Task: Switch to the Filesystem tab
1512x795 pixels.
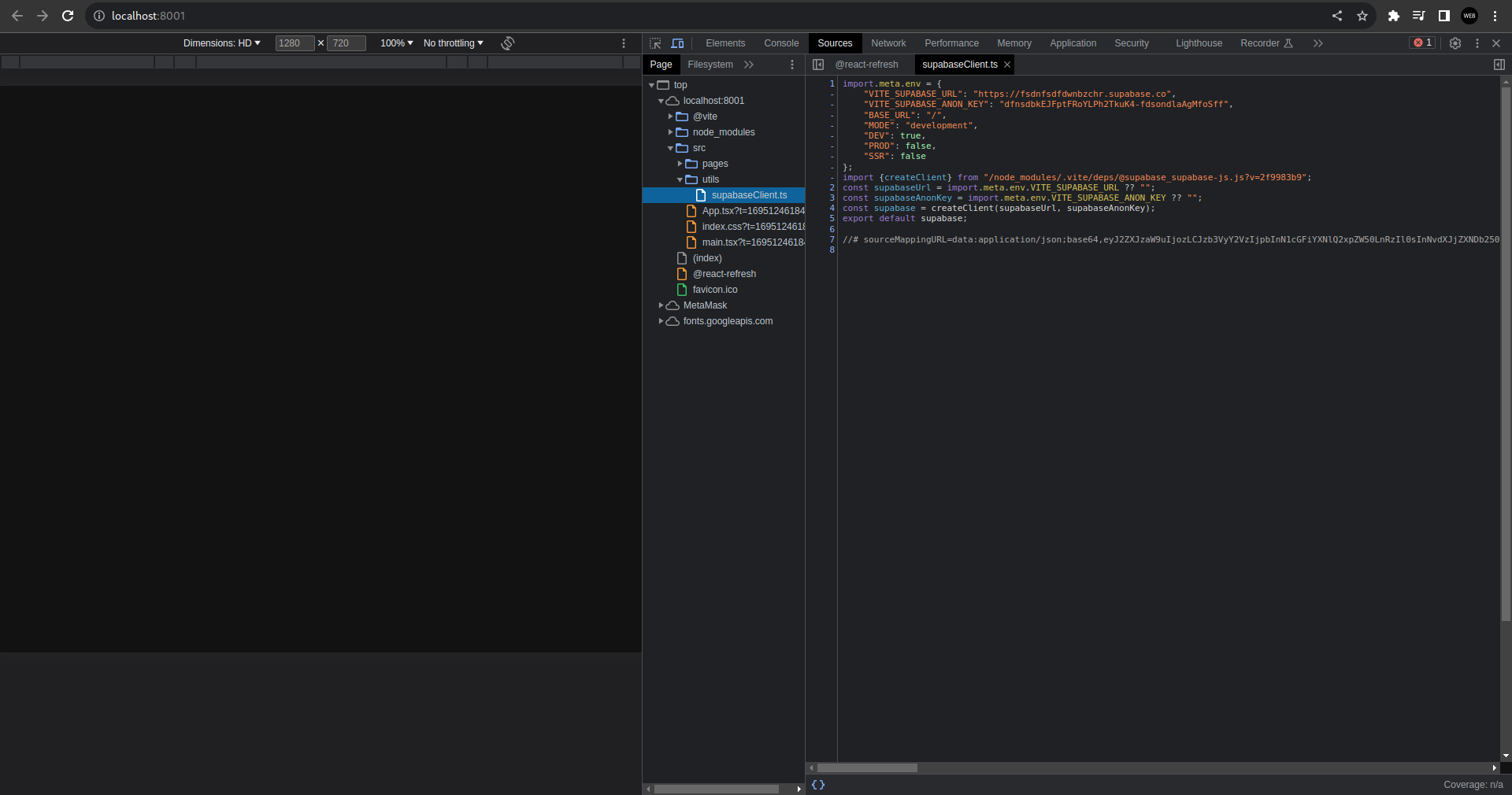Action: (710, 65)
